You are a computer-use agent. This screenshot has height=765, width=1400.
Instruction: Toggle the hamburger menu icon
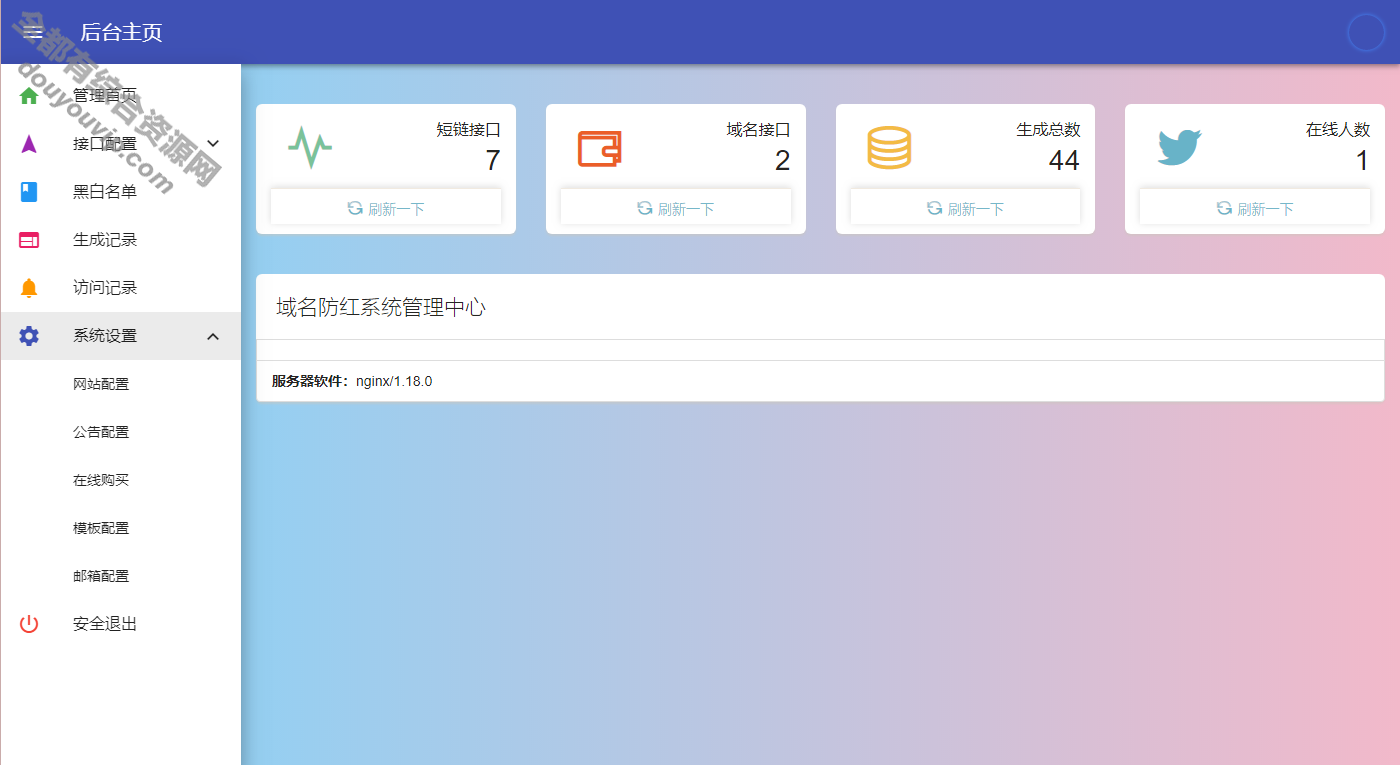33,32
